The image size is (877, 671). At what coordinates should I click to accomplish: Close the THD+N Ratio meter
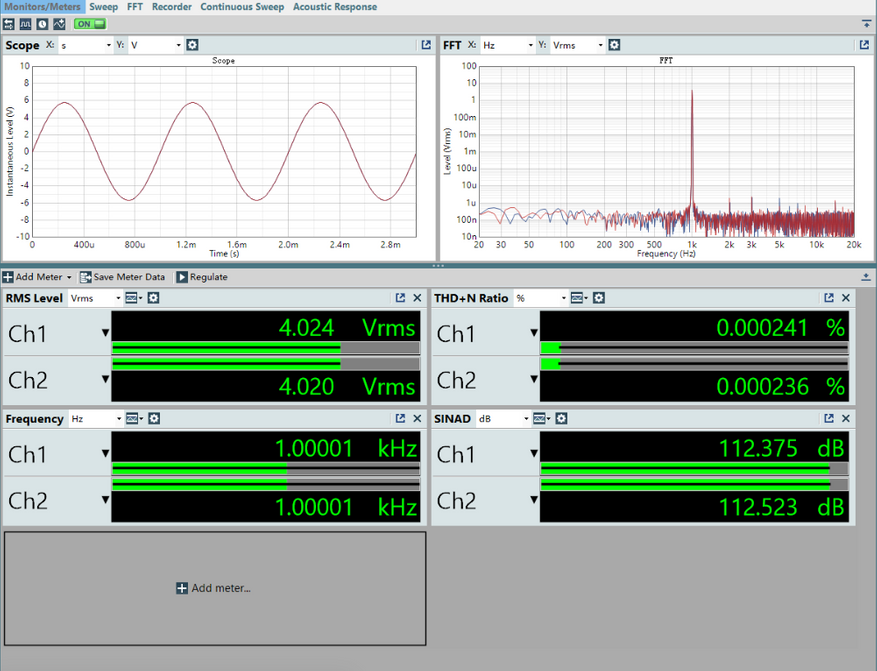coord(846,298)
